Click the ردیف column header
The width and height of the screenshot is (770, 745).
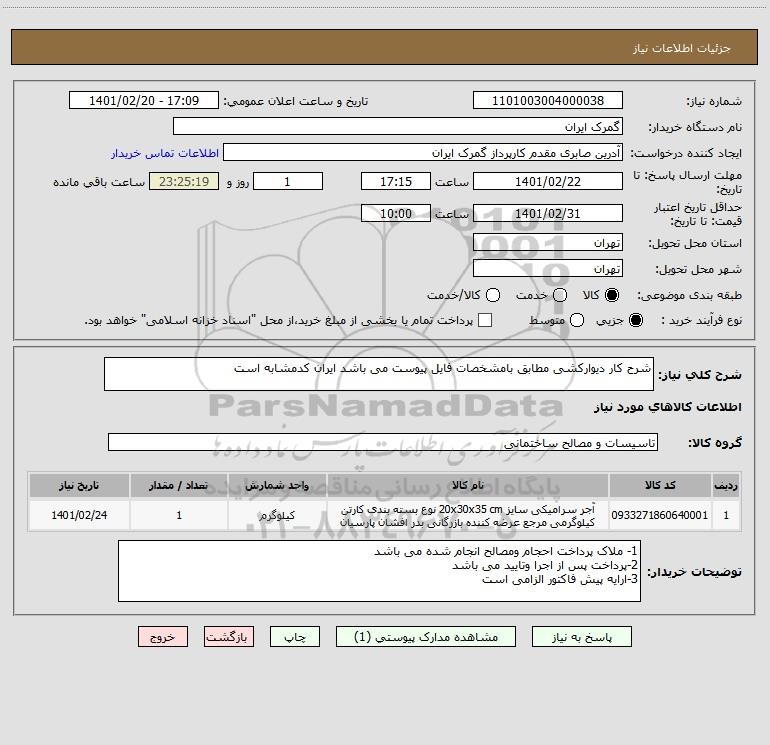tap(726, 485)
